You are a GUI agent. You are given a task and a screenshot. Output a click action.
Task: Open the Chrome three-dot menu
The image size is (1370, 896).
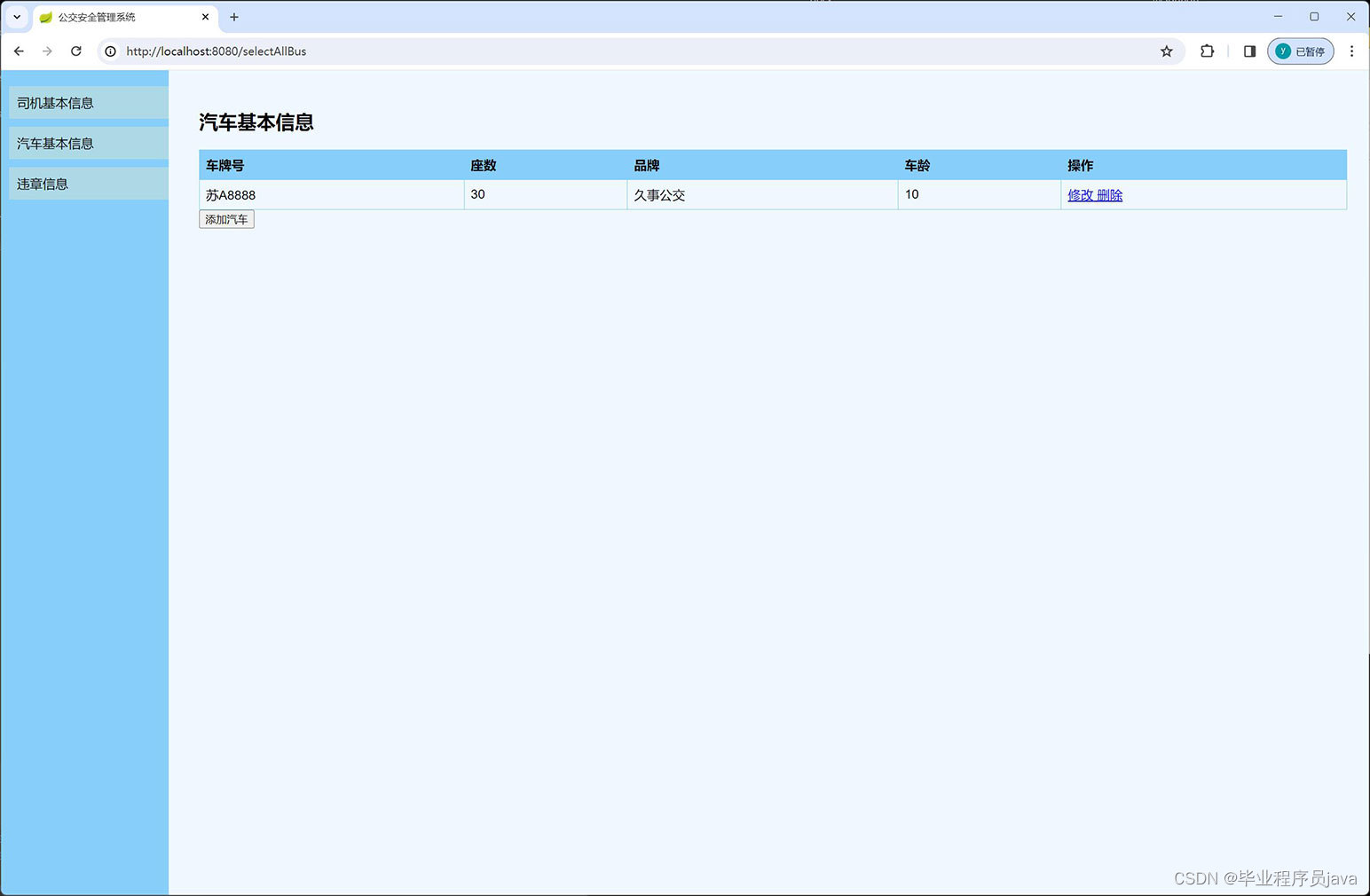pos(1351,51)
